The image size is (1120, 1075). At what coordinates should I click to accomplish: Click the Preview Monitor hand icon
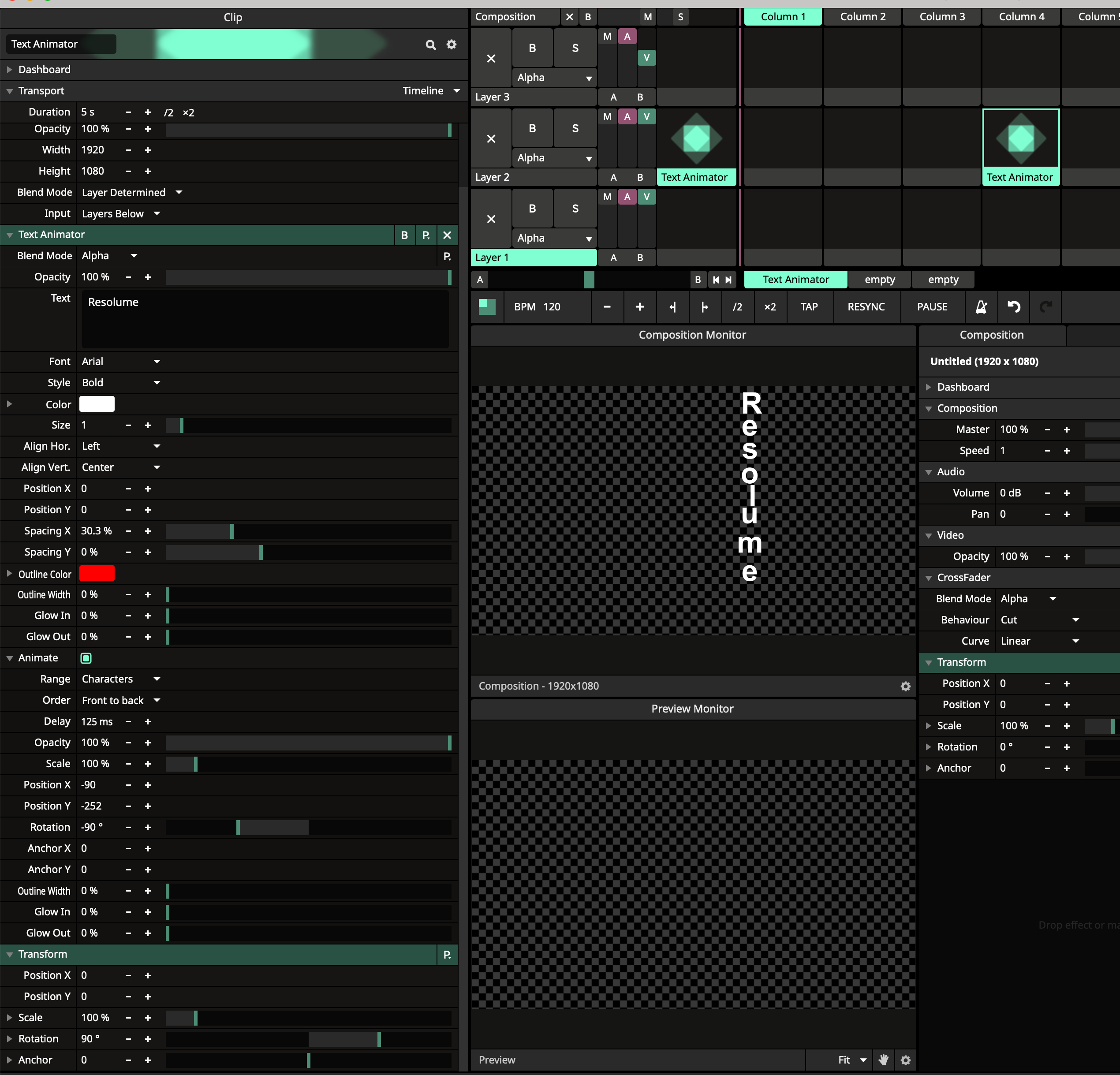click(x=883, y=1060)
